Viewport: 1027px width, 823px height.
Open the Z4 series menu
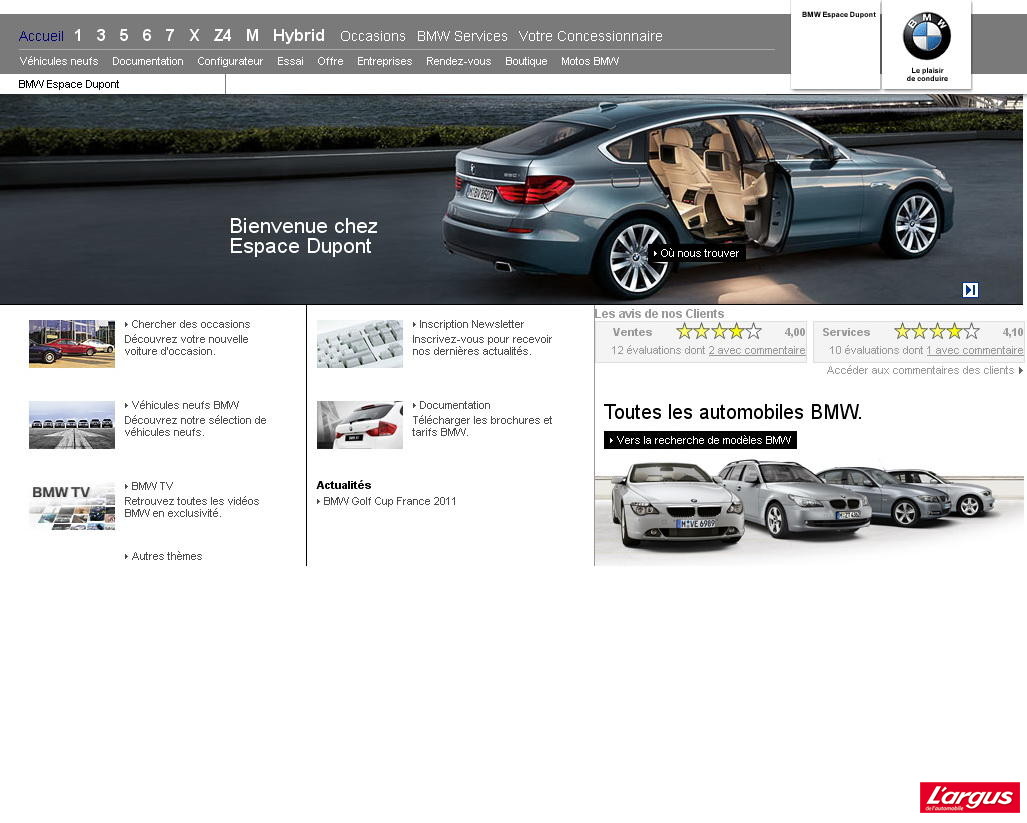[222, 35]
